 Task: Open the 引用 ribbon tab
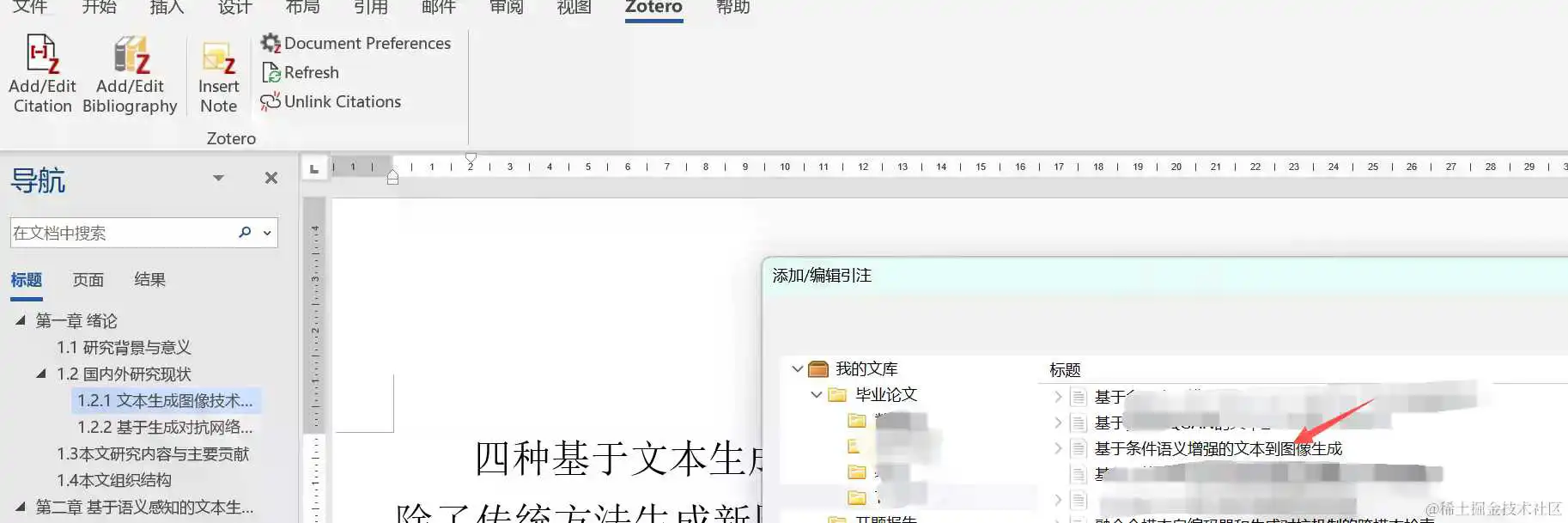click(x=370, y=8)
